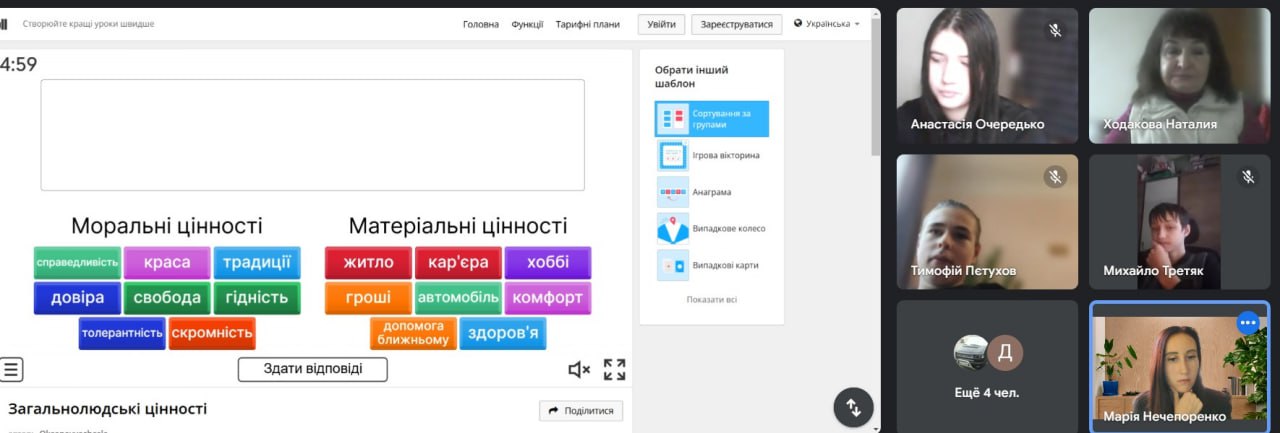Click the swap layout arrows round button
1280x433 pixels.
[853, 407]
